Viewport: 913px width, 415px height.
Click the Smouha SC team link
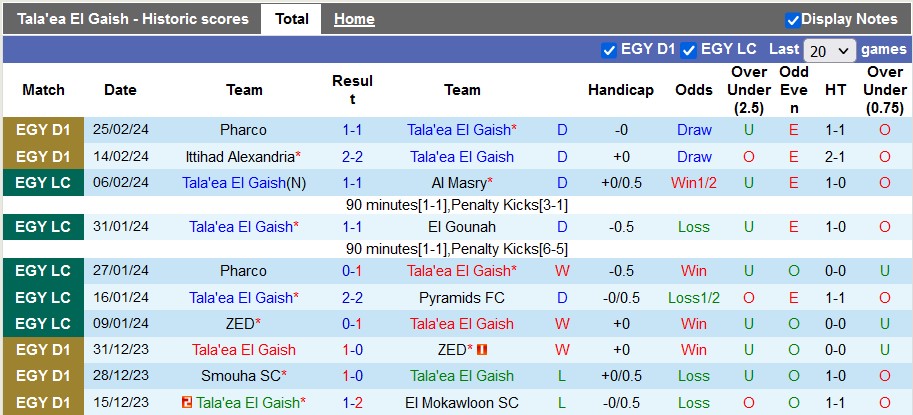pyautogui.click(x=241, y=376)
